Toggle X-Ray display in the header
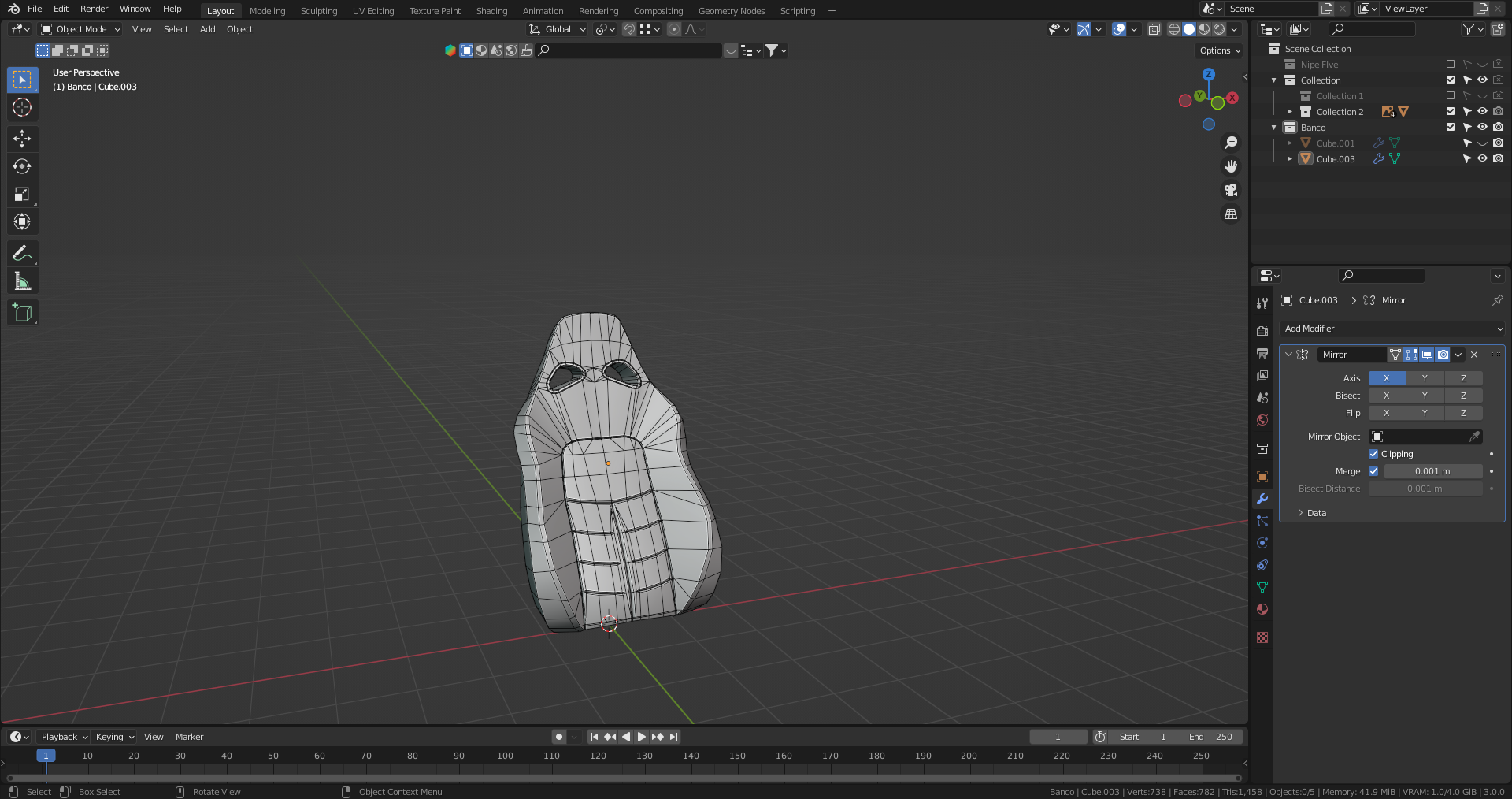Screen dimensions: 1512x799 1154,29
